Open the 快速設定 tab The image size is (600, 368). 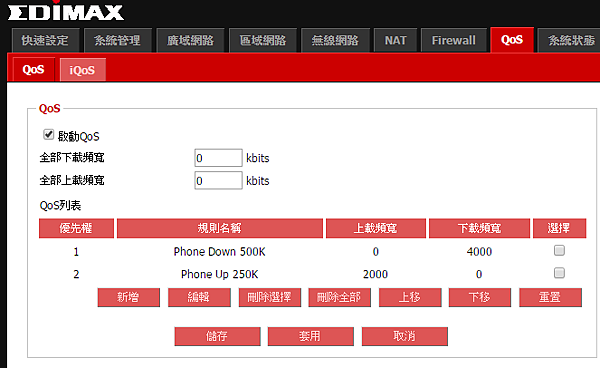click(x=45, y=40)
